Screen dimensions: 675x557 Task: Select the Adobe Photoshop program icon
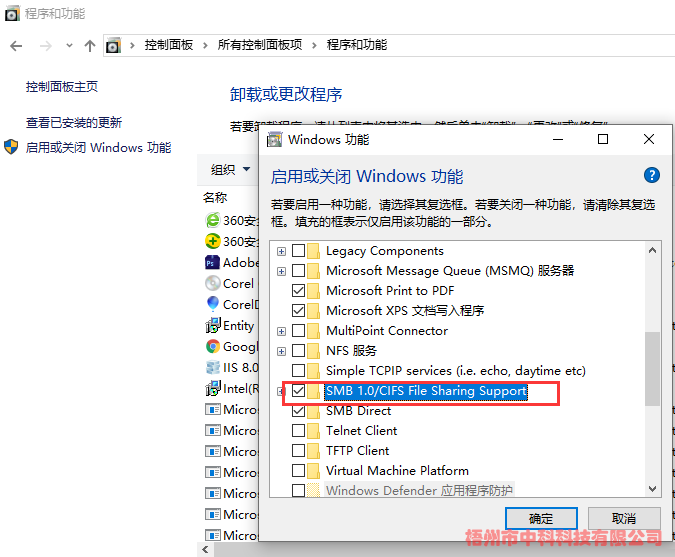pos(212,262)
